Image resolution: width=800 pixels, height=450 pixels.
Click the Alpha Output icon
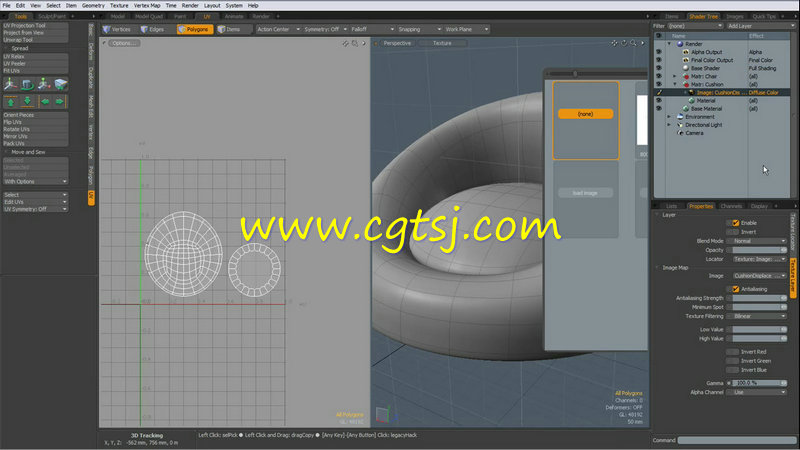[686, 52]
